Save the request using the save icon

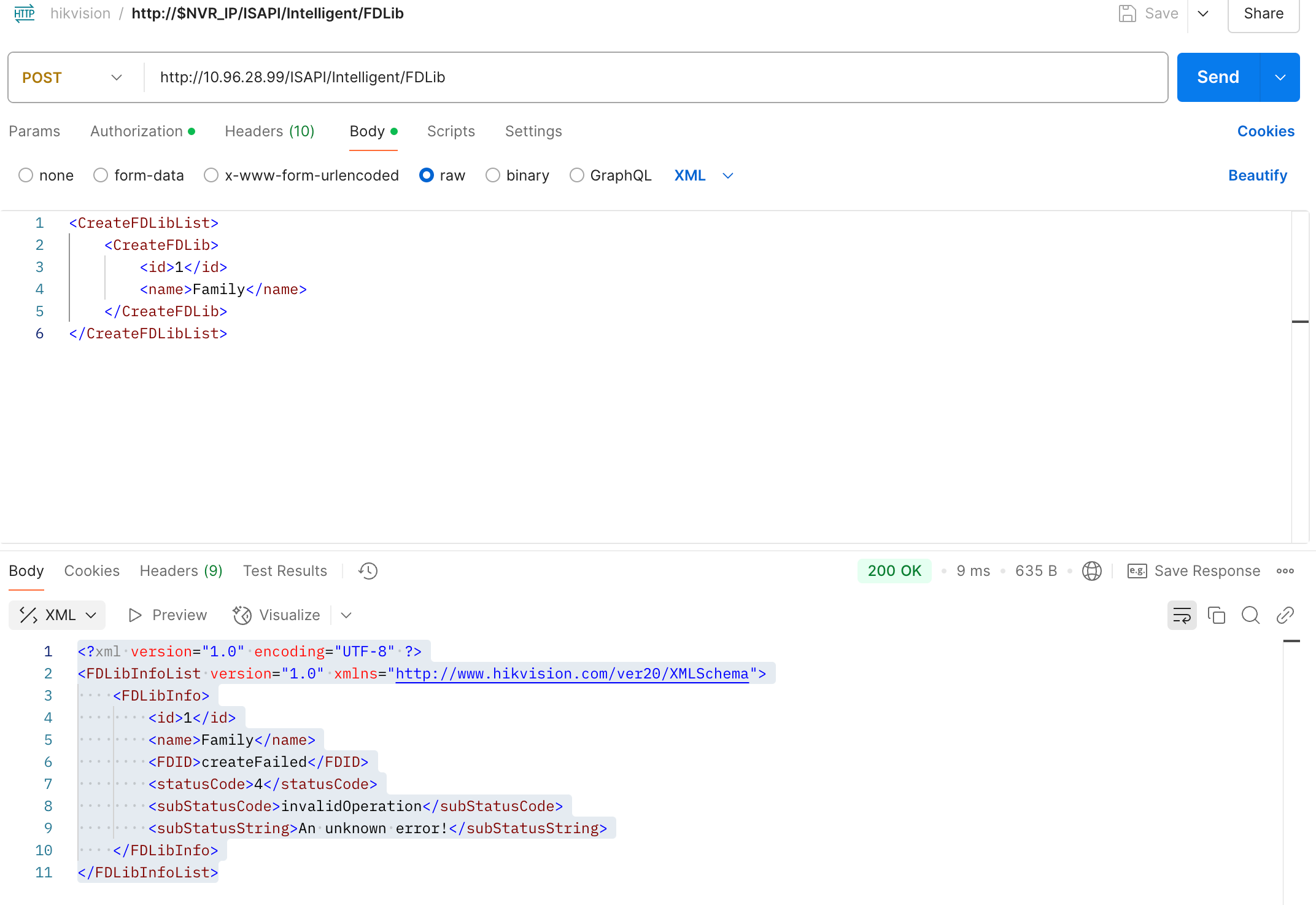(1127, 13)
